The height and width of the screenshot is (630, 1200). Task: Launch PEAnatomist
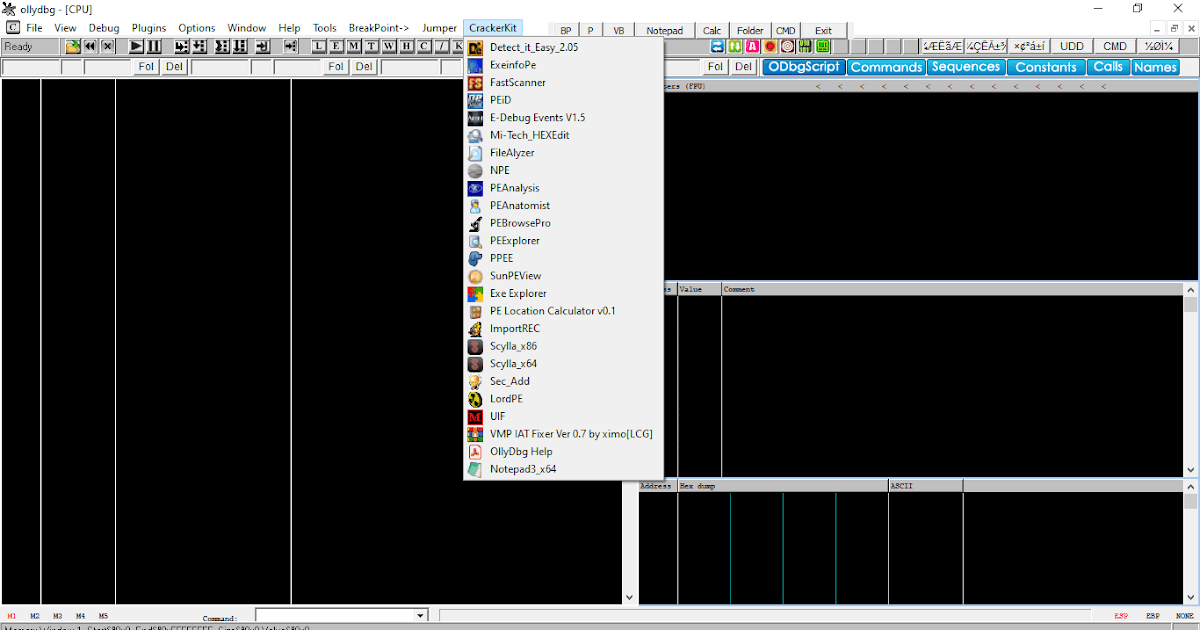[563, 205]
